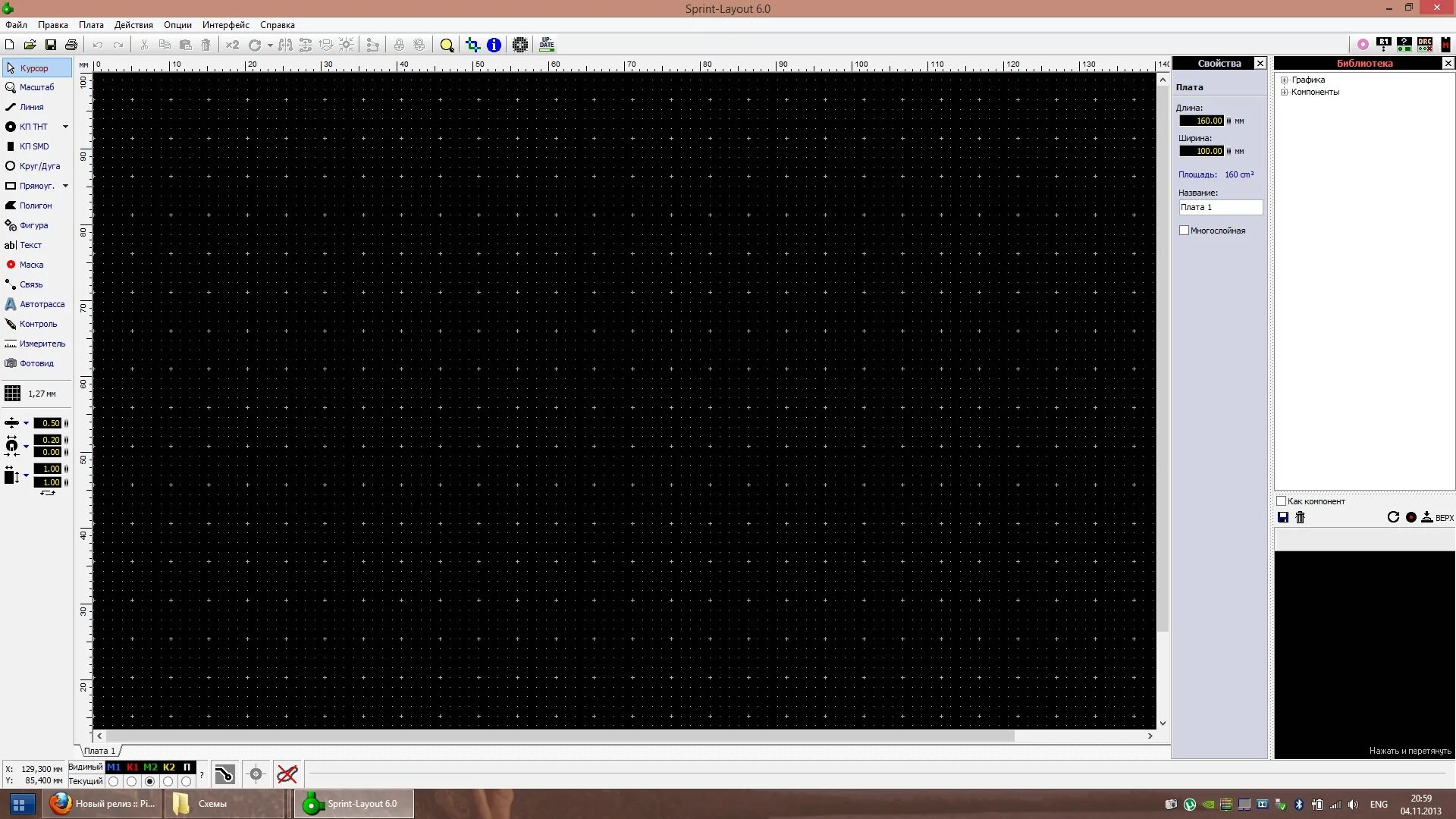
Task: Check the Как компонент checkbox
Action: [x=1281, y=501]
